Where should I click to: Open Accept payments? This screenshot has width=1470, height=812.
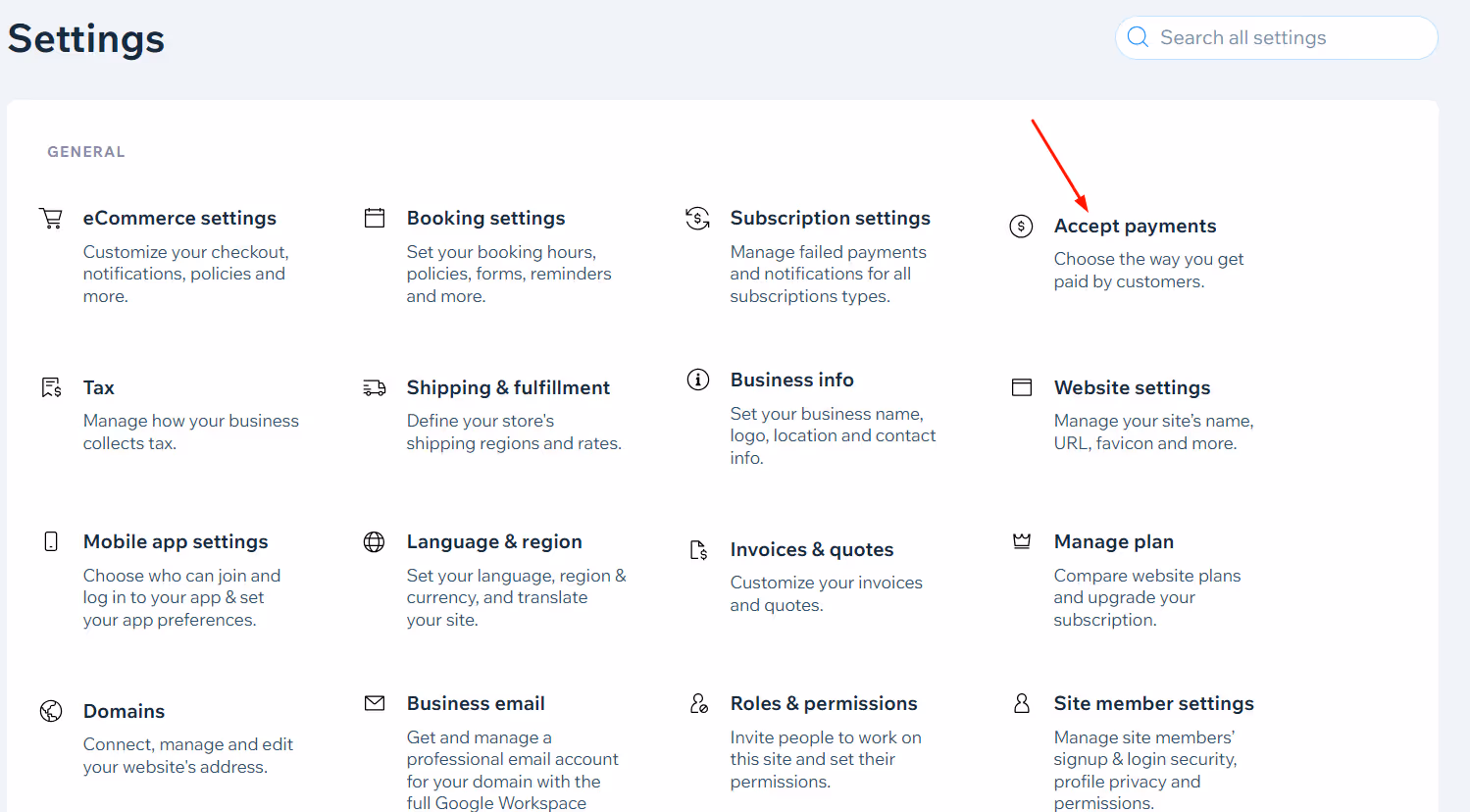(x=1135, y=226)
